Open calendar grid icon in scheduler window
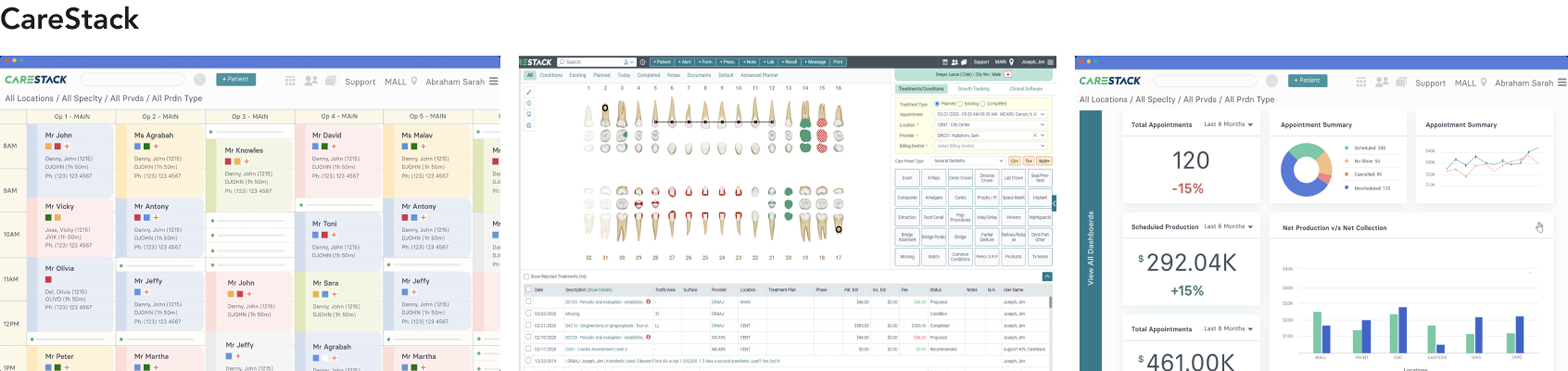The width and height of the screenshot is (1568, 371). [x=291, y=81]
